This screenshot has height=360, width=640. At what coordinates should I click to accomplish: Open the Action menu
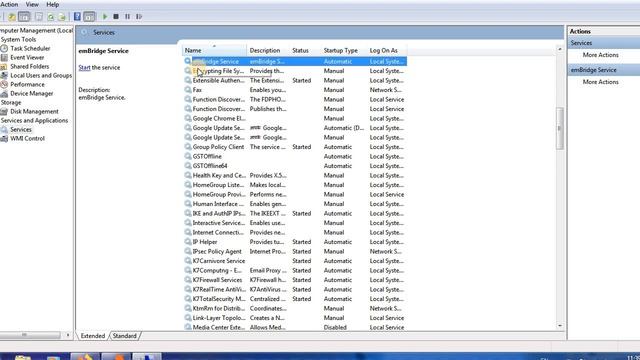(x=9, y=4)
